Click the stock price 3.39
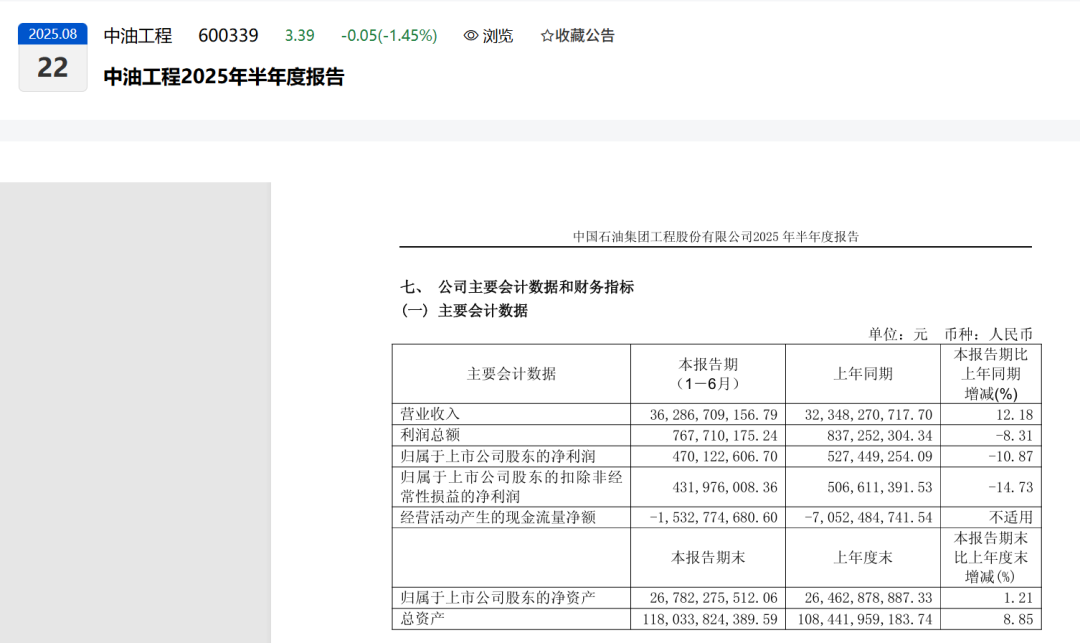 coord(300,36)
